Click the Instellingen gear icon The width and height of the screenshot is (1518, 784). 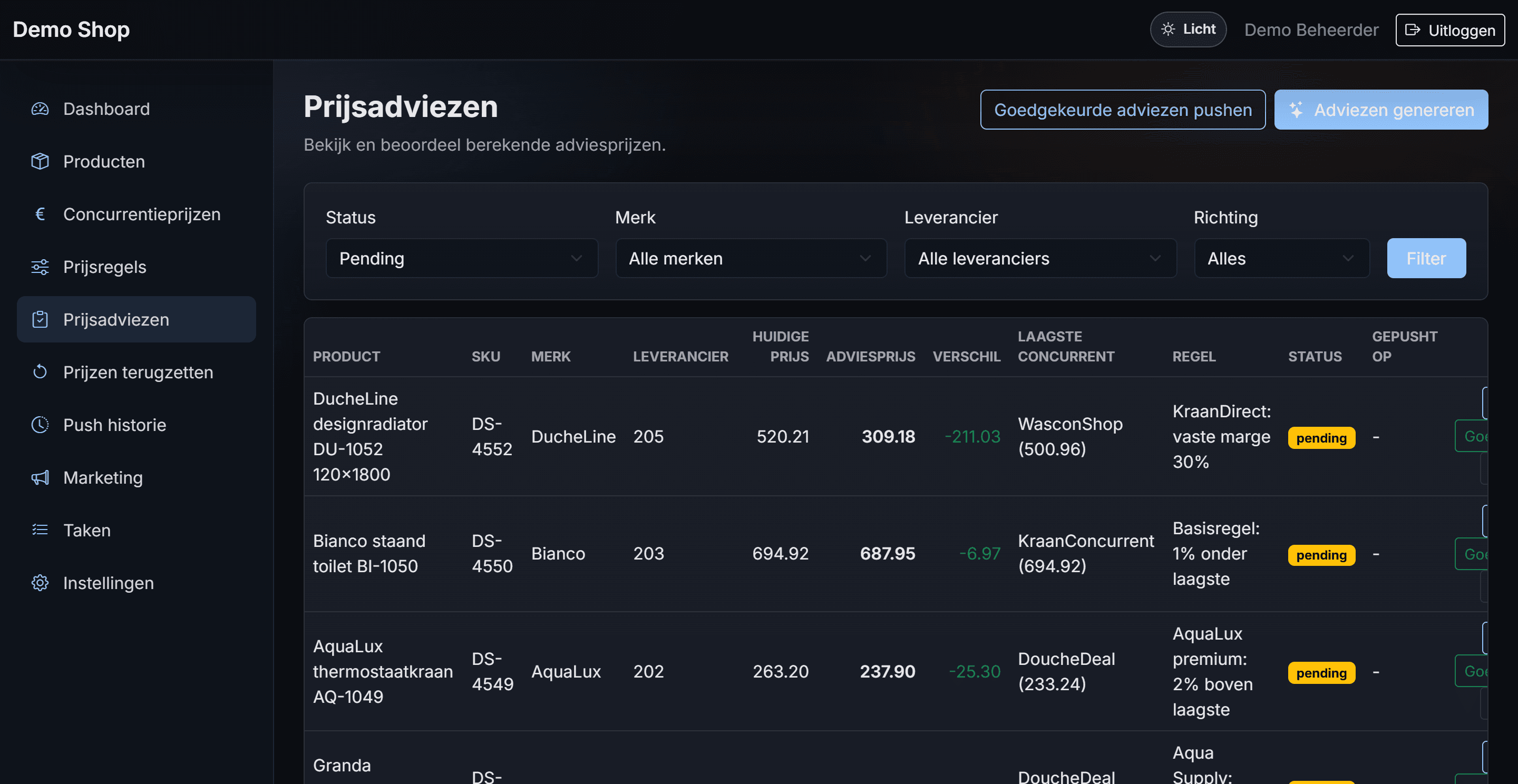40,583
